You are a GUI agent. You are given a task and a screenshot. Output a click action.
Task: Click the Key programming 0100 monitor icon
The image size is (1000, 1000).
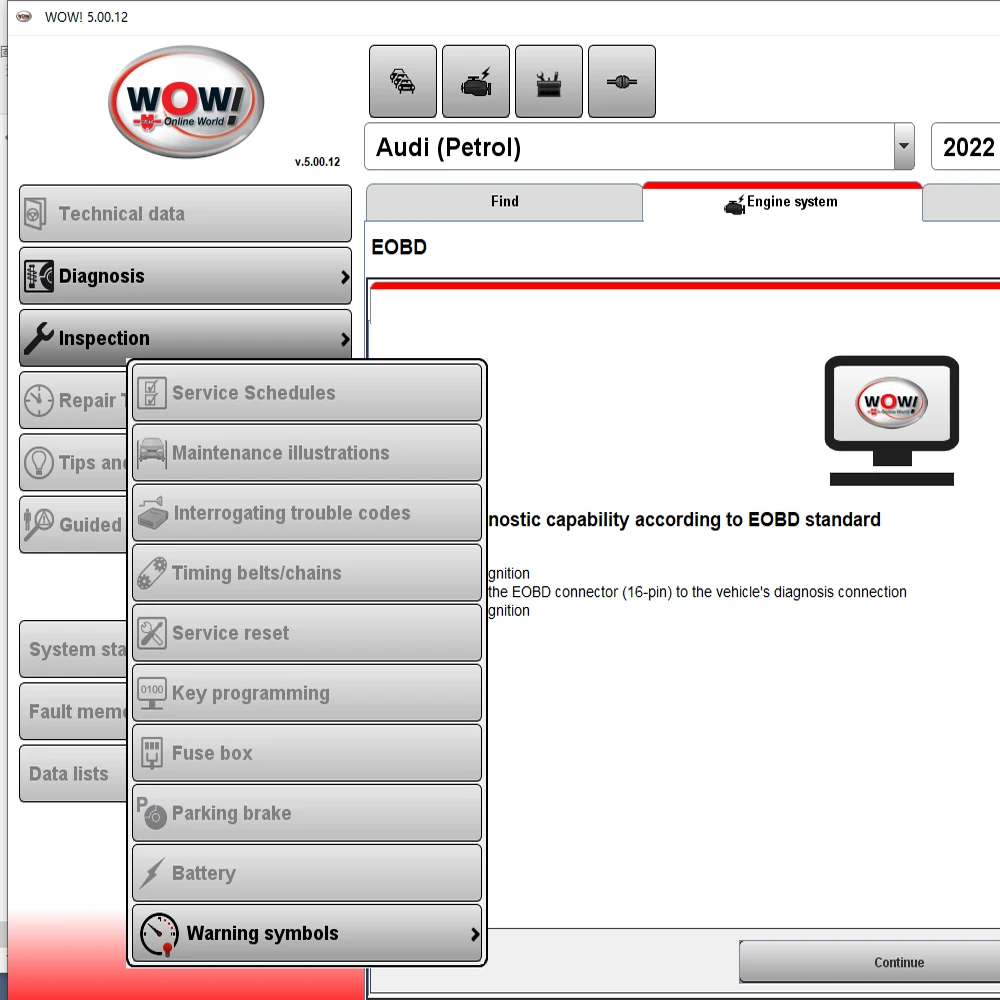152,693
